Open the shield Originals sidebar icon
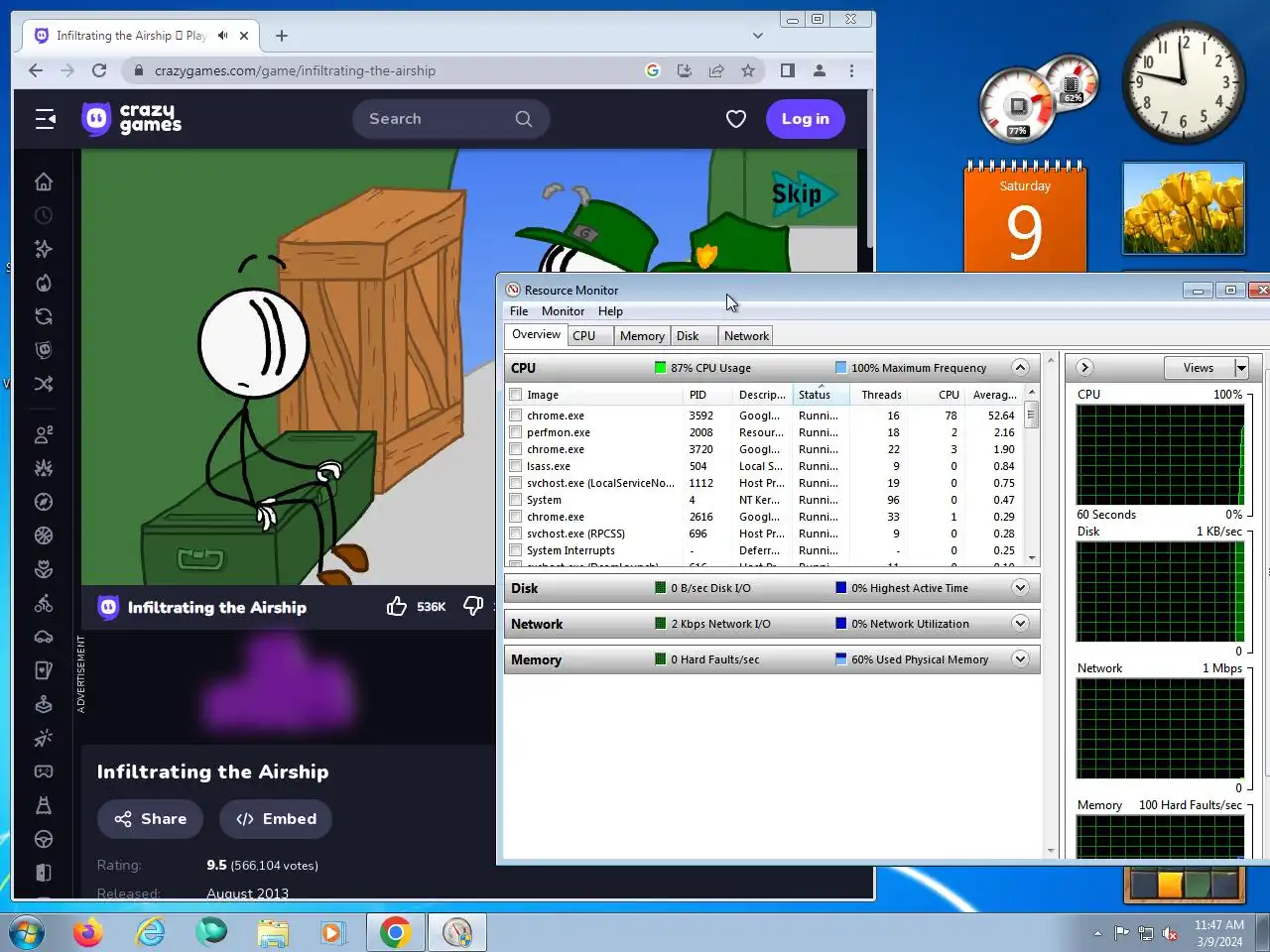This screenshot has height=952, width=1270. (x=44, y=350)
